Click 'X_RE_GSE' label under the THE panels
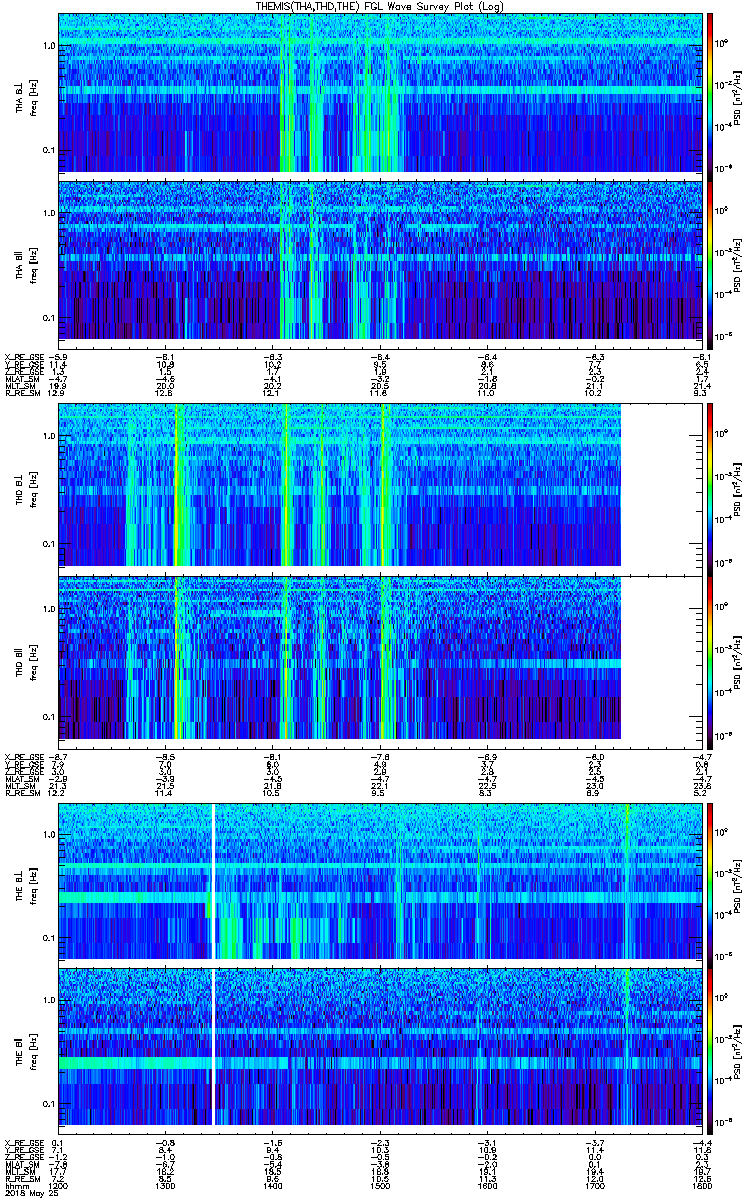Screen dimensions: 750x1200 [x=23, y=1143]
